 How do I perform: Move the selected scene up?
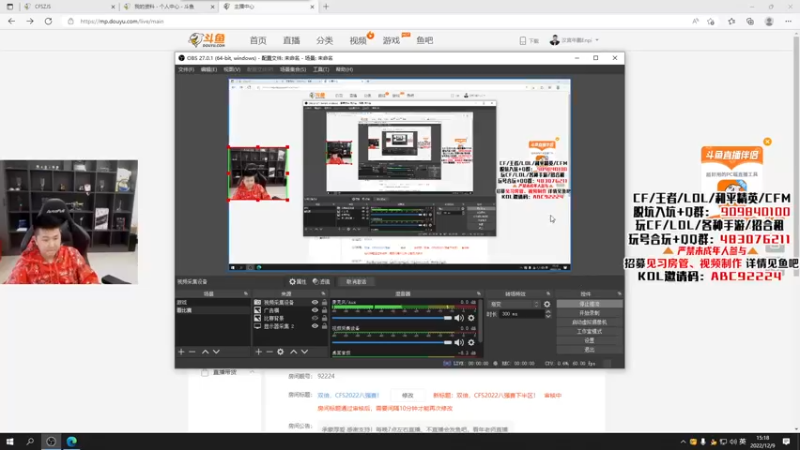[x=205, y=352]
